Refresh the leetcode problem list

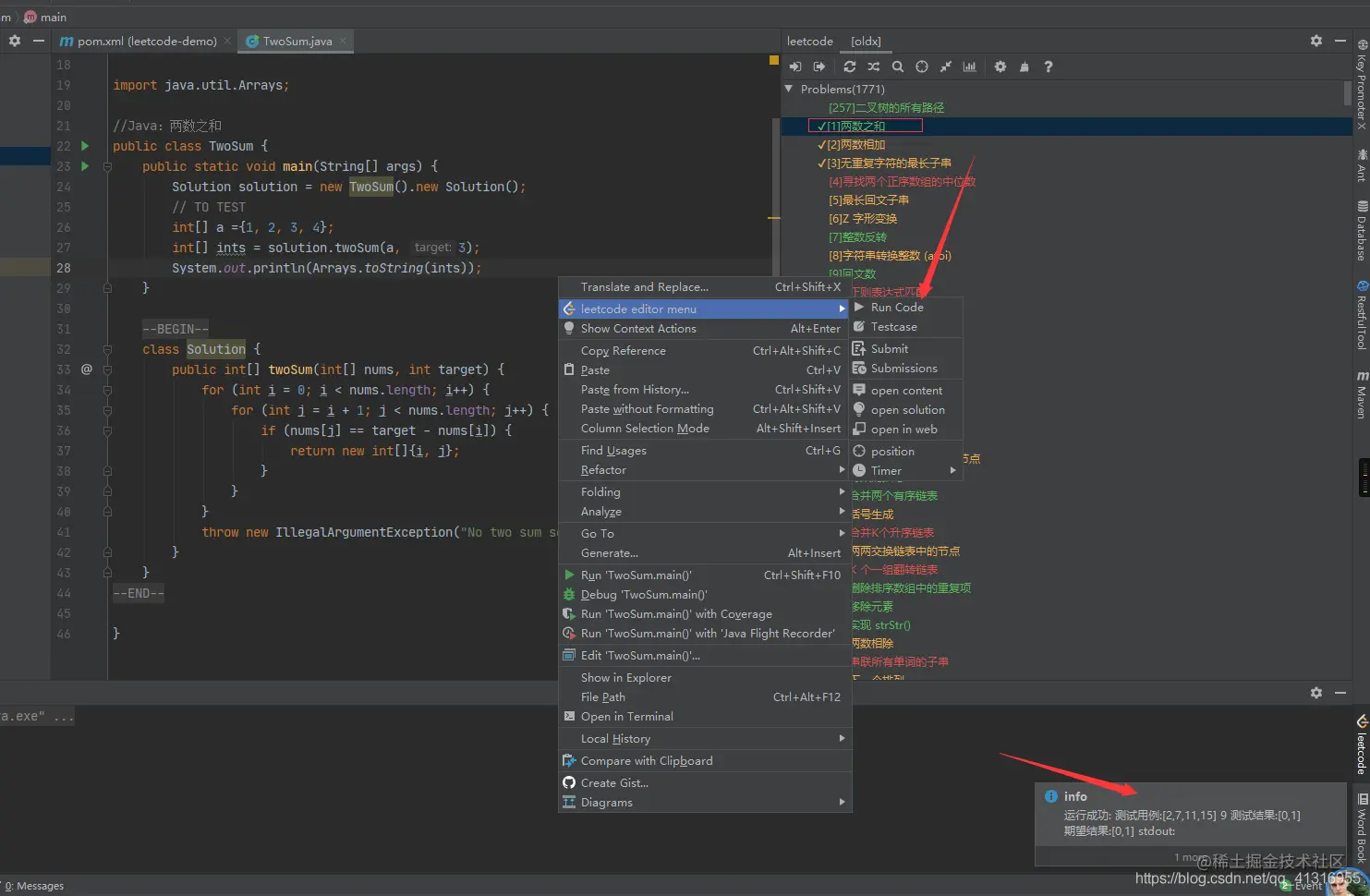tap(850, 67)
